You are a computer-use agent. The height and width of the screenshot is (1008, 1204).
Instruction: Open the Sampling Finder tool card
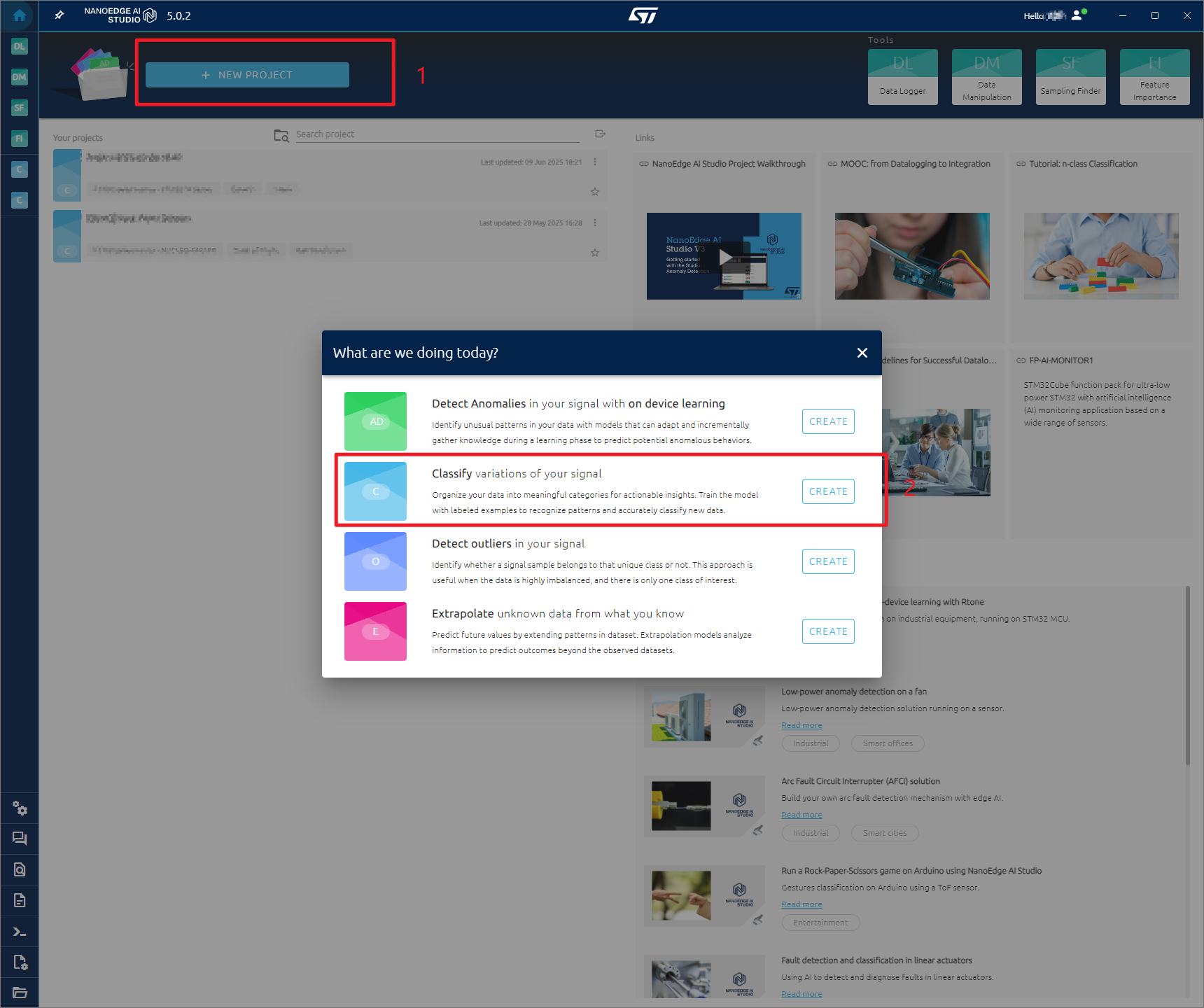click(1071, 77)
